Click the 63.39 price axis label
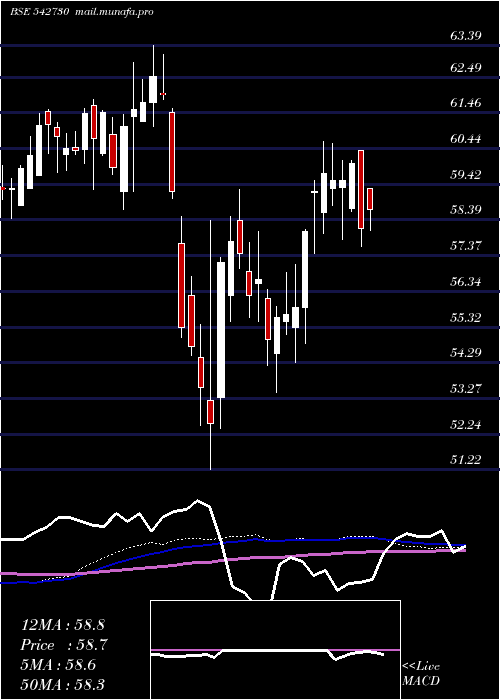500x700 pixels. [466, 35]
